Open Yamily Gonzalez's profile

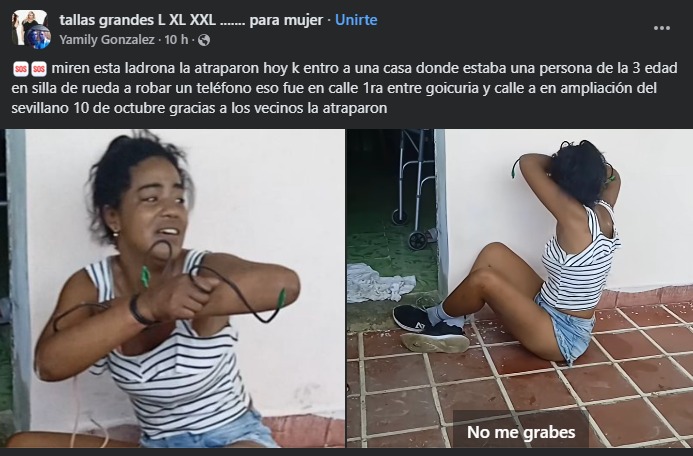point(107,40)
